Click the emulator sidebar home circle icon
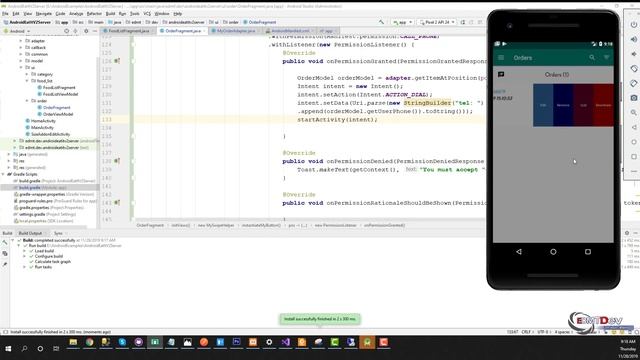The image size is (640, 360). click(x=633, y=142)
